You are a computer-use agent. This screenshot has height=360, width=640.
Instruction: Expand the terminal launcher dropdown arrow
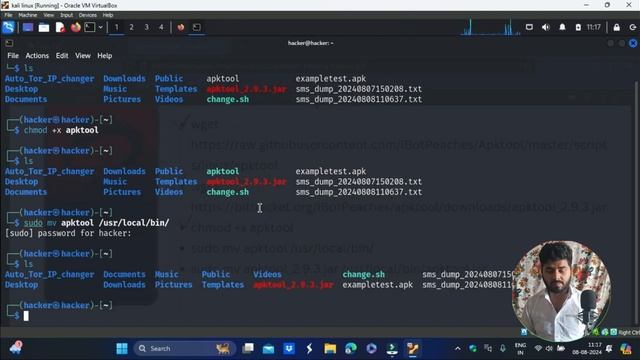tap(100, 27)
